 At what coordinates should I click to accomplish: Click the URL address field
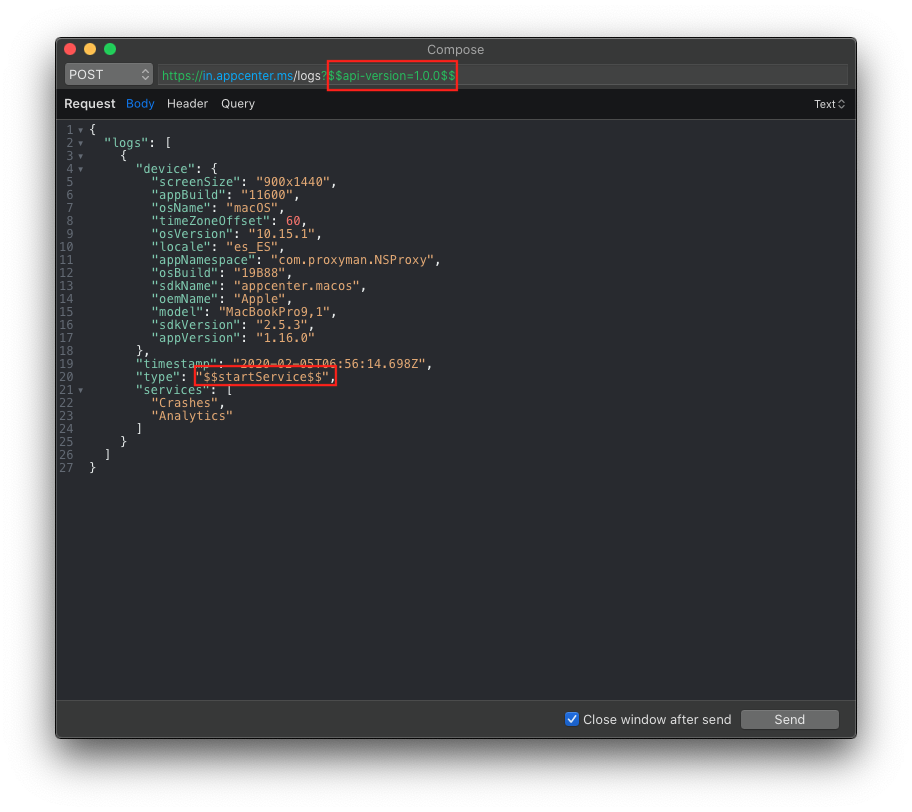[x=600, y=74]
